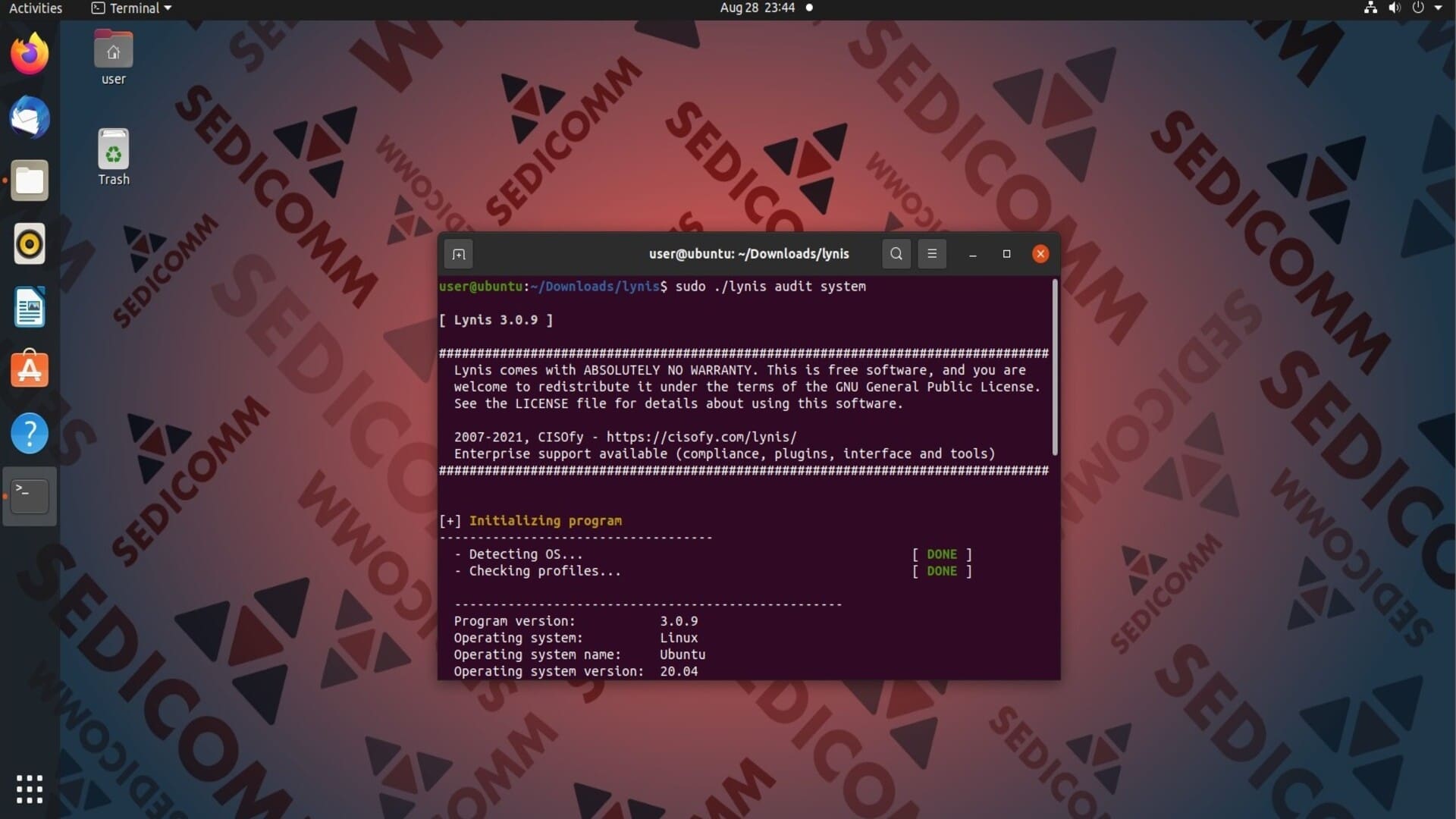Viewport: 1456px width, 819px height.
Task: Open the Terminal app menu in top bar
Action: [x=132, y=8]
